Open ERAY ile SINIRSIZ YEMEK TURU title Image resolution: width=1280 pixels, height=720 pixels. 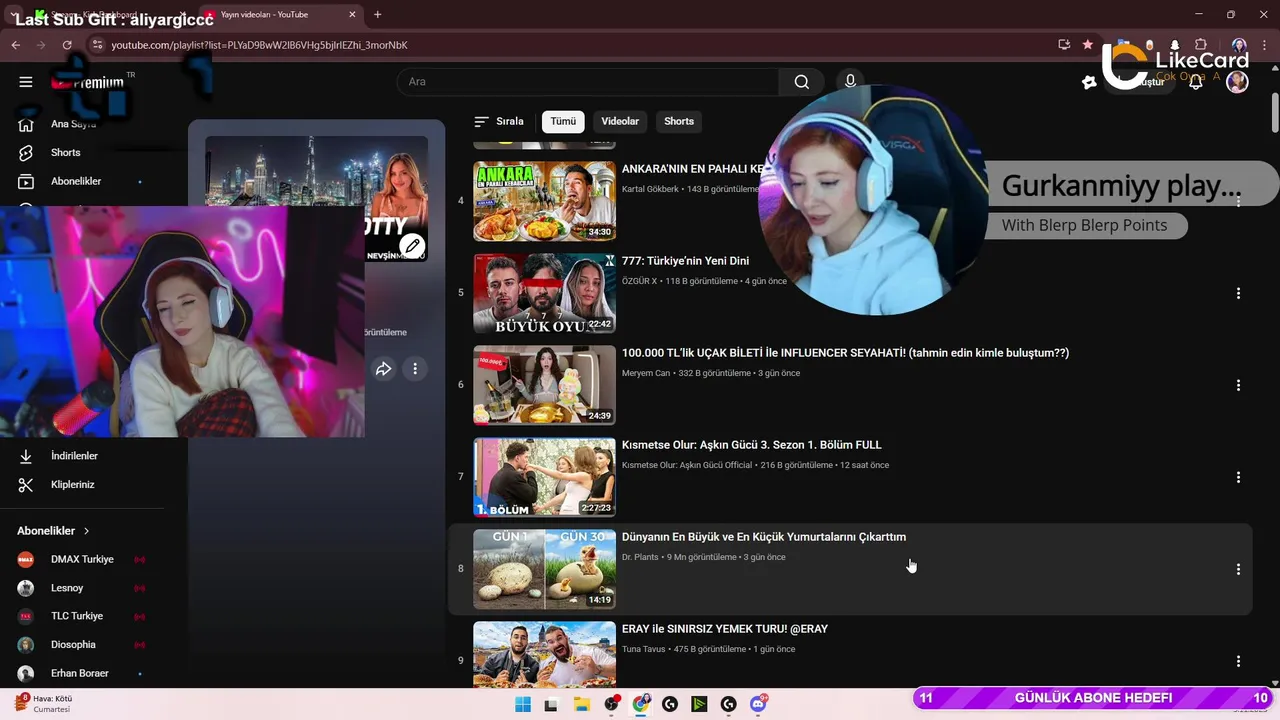pos(725,629)
